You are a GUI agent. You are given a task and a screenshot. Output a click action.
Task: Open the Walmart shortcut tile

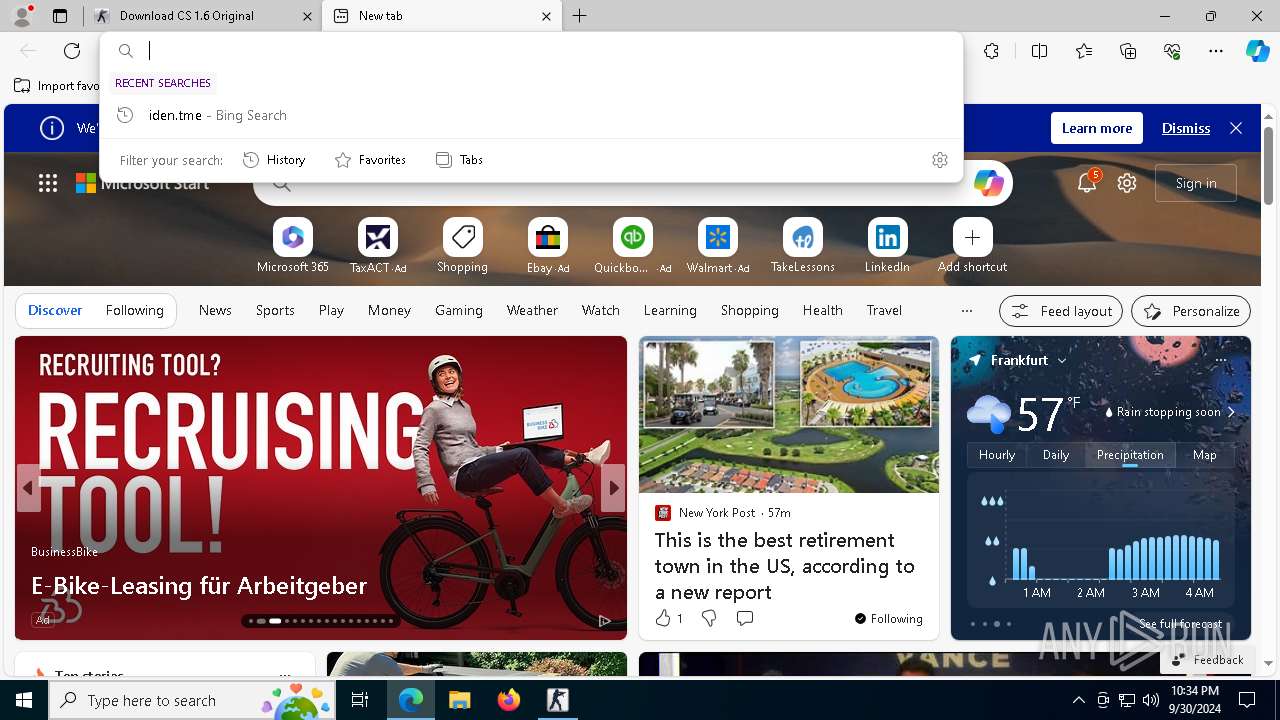coord(717,245)
